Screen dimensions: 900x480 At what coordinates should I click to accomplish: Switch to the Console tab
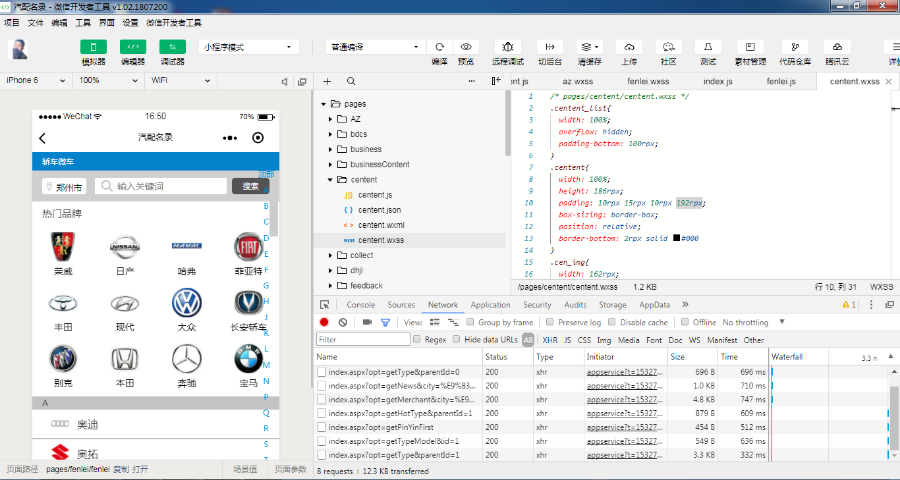[x=360, y=305]
